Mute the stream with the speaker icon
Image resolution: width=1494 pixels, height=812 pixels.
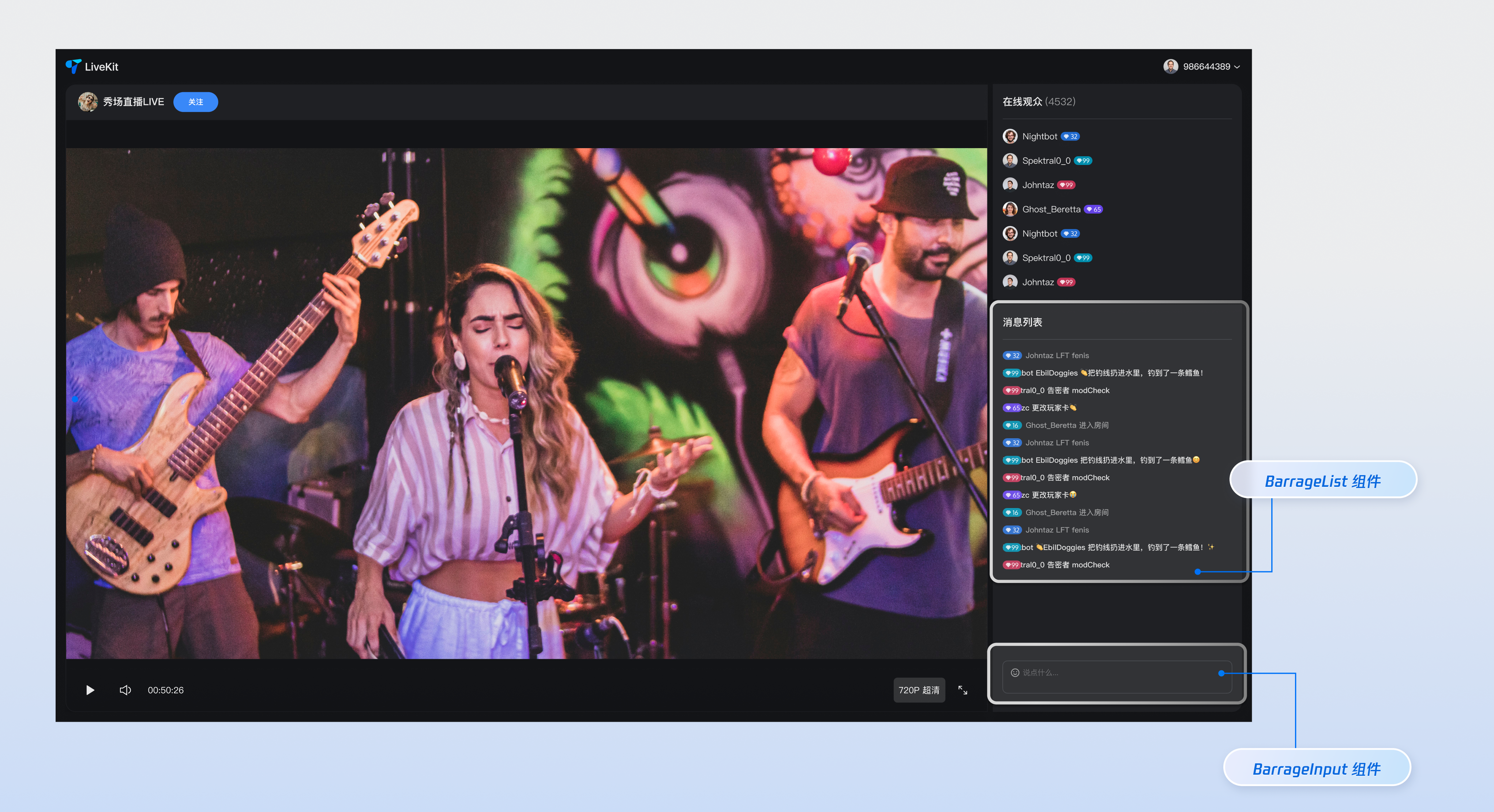coord(125,689)
